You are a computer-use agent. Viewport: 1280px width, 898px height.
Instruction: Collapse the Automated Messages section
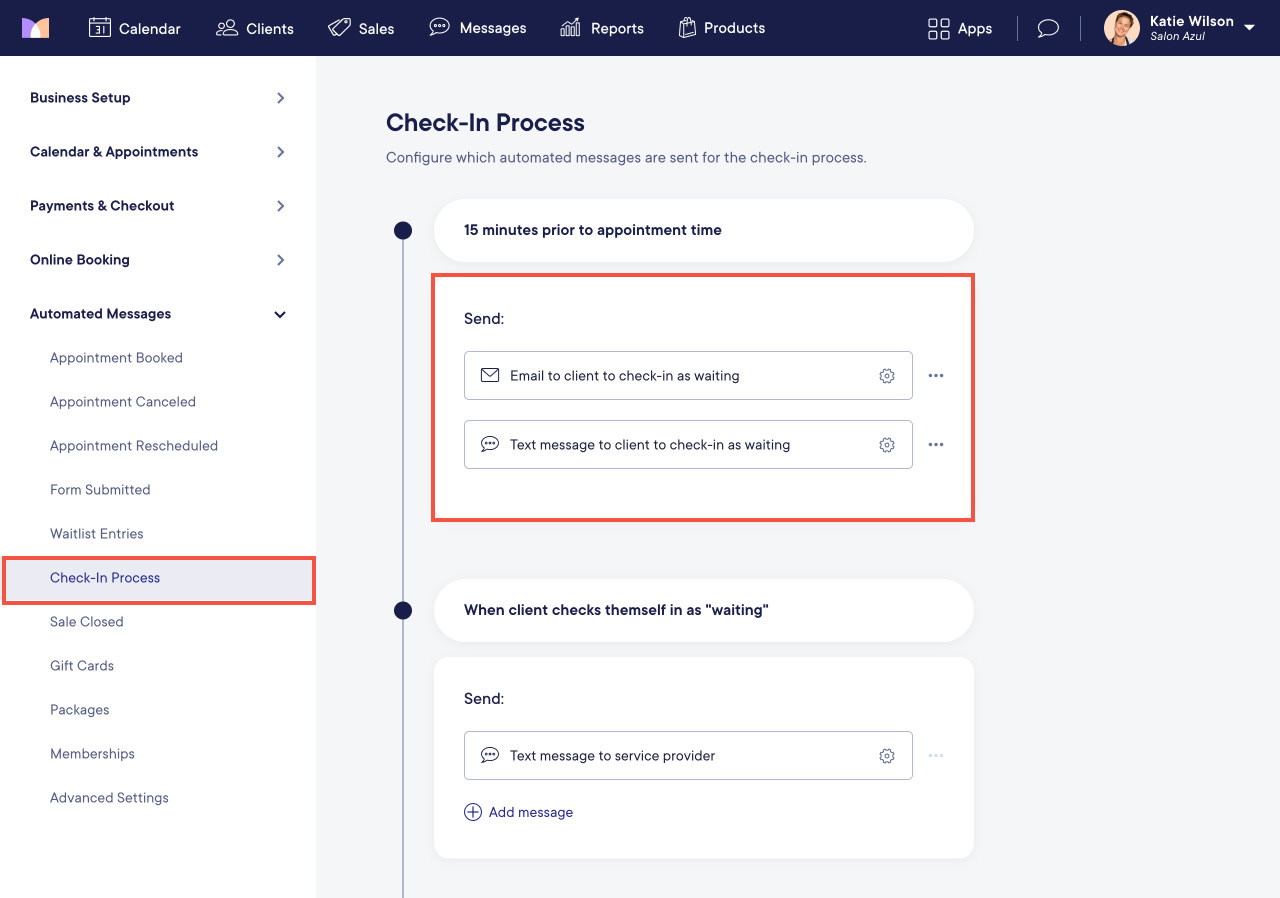pyautogui.click(x=158, y=314)
